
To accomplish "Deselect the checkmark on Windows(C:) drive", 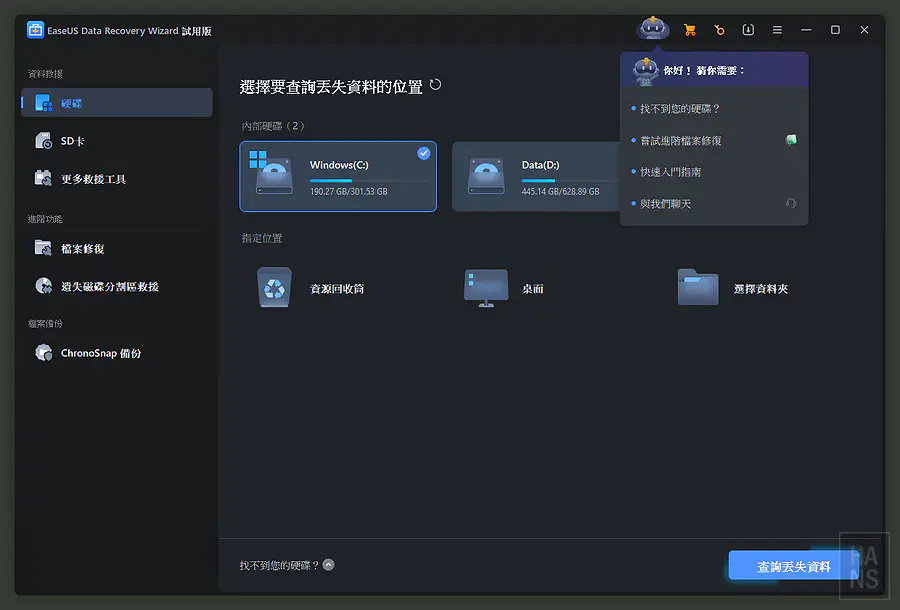I will tap(422, 154).
